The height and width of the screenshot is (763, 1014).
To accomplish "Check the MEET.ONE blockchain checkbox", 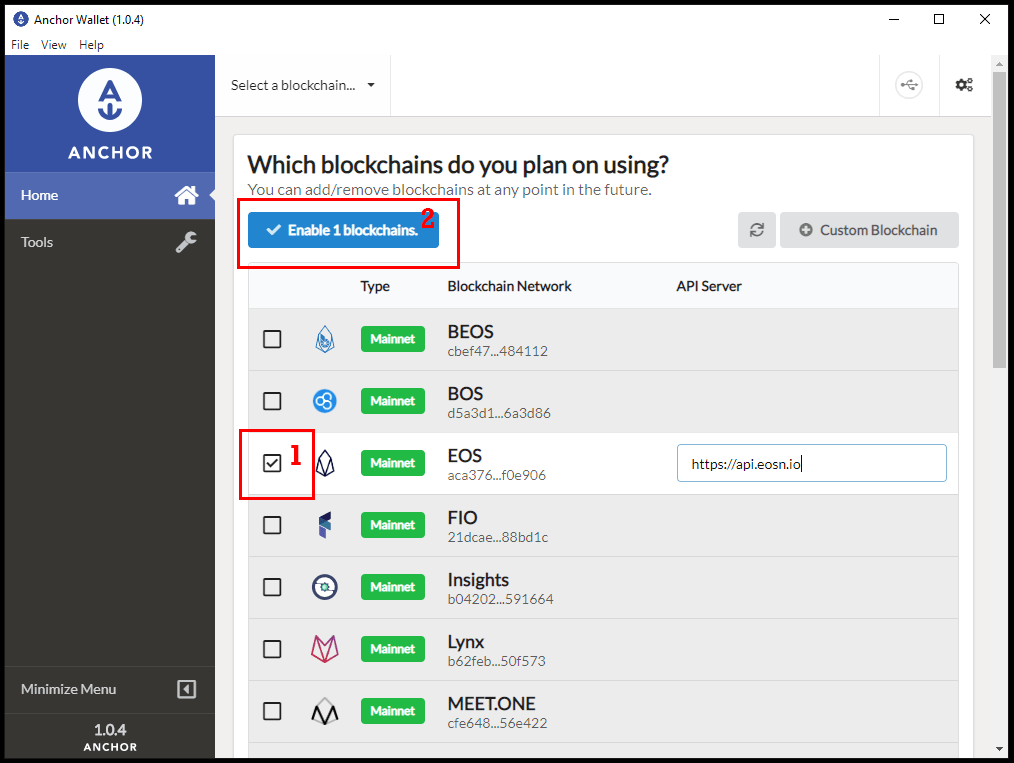I will [x=272, y=711].
